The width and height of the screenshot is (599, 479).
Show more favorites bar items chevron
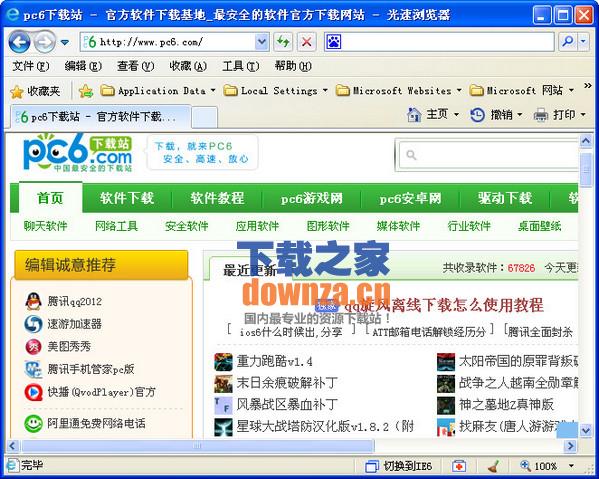tap(588, 86)
